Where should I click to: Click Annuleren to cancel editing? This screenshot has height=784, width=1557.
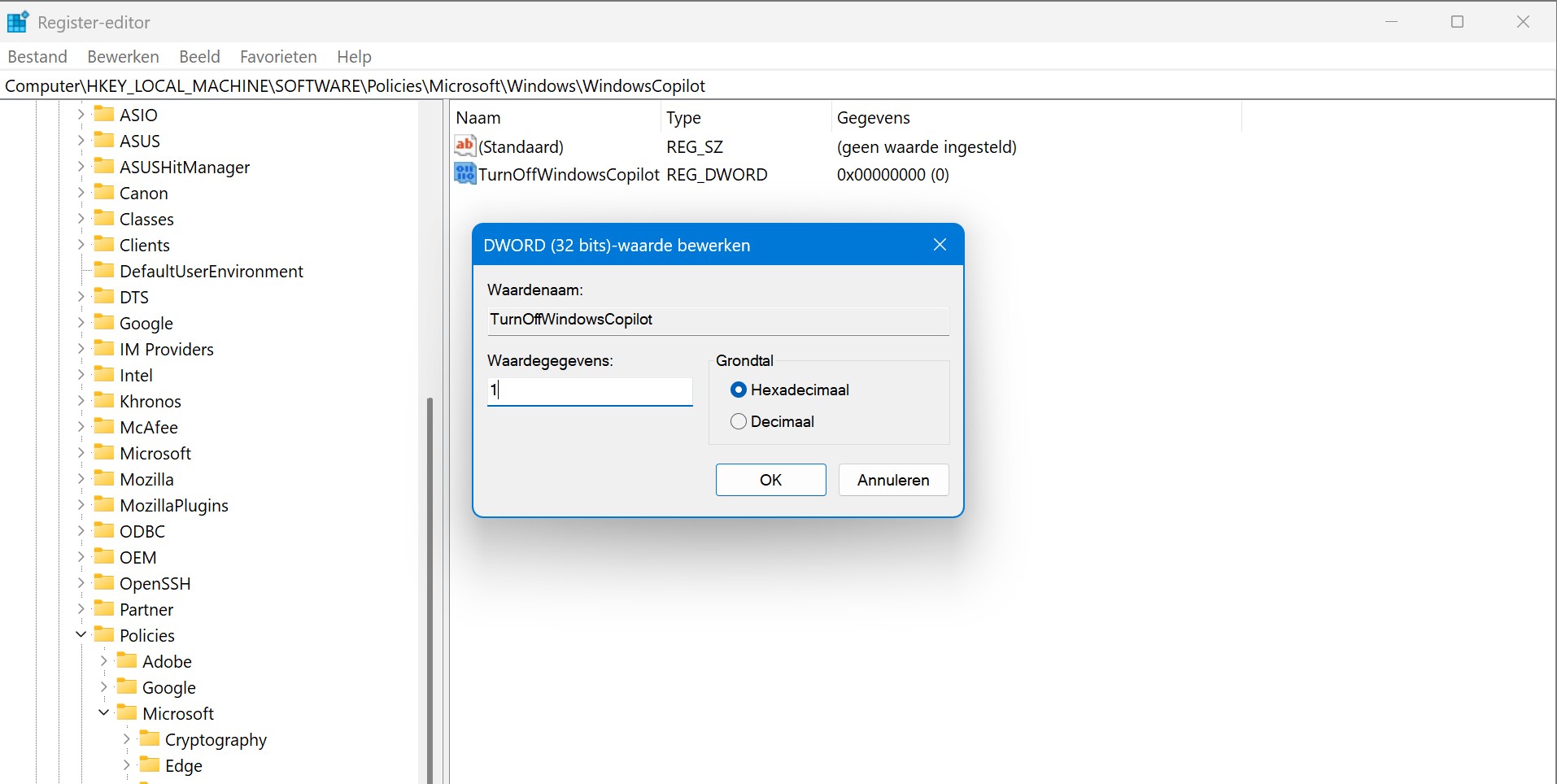893,480
